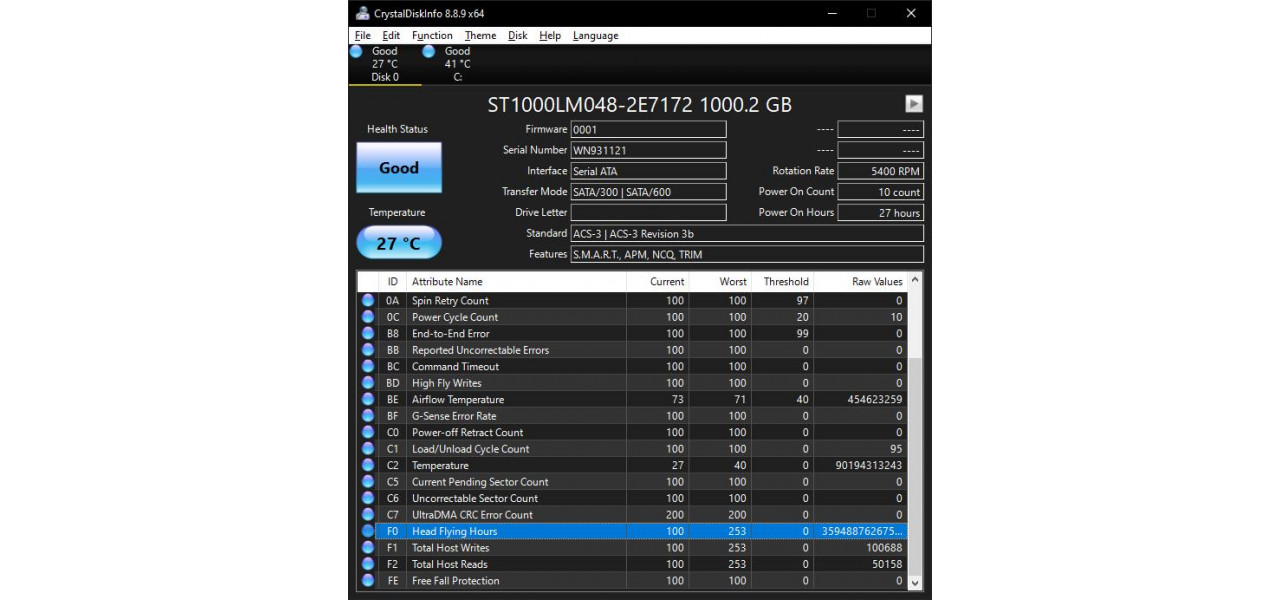The image size is (1280, 600).
Task: Open the Language menu
Action: point(596,35)
